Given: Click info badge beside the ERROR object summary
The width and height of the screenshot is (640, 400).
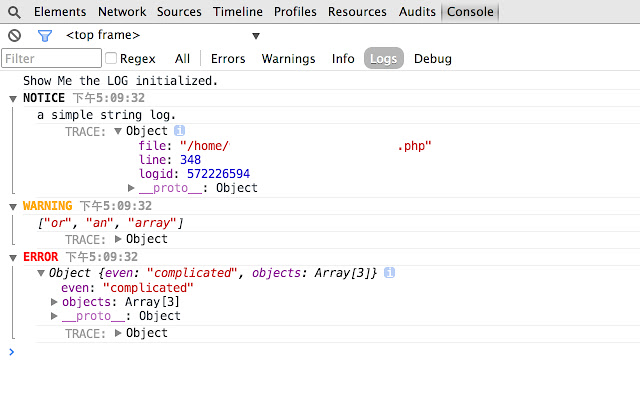Looking at the screenshot, I should point(389,273).
